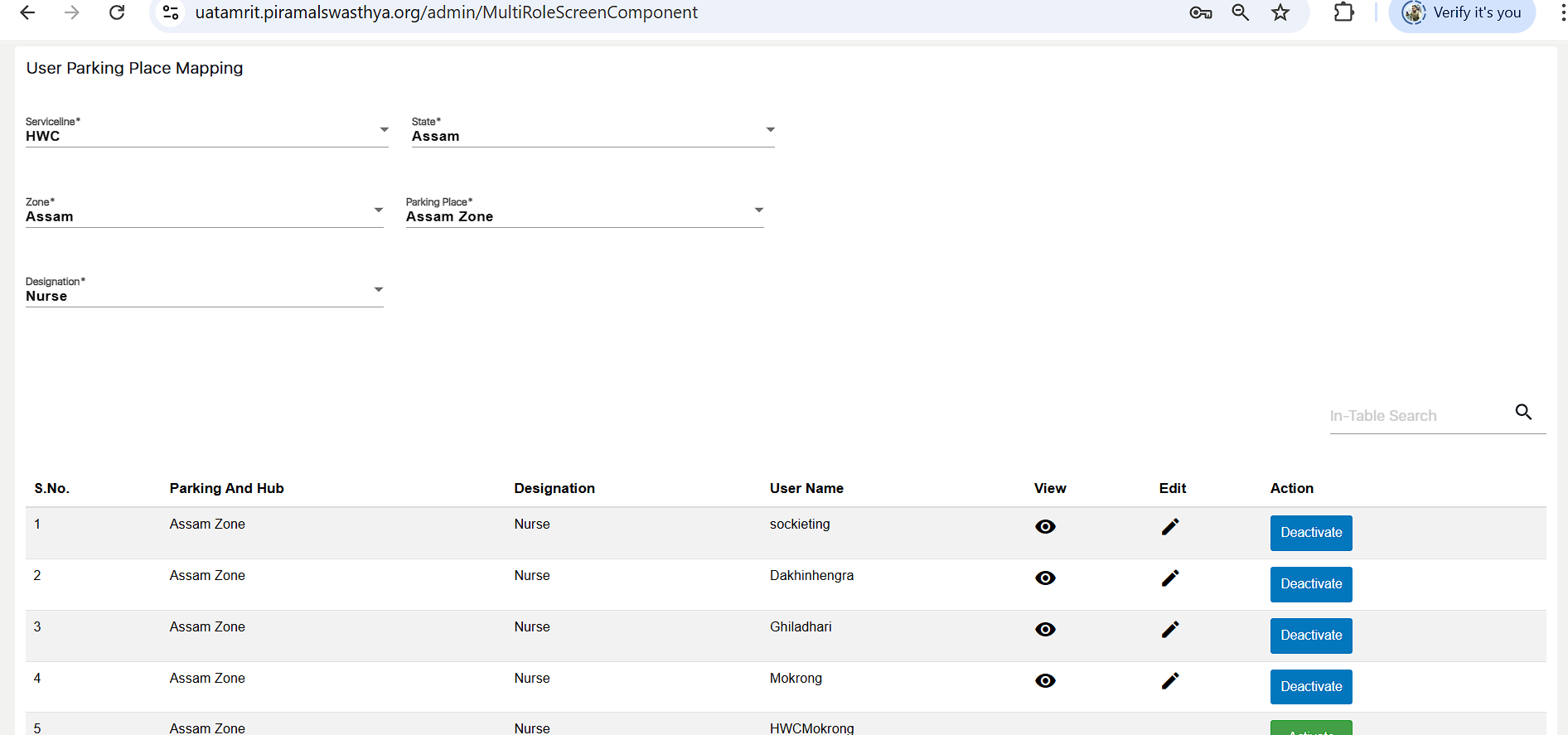Bookmark this page with the star icon
The width and height of the screenshot is (1568, 735).
[x=1280, y=12]
